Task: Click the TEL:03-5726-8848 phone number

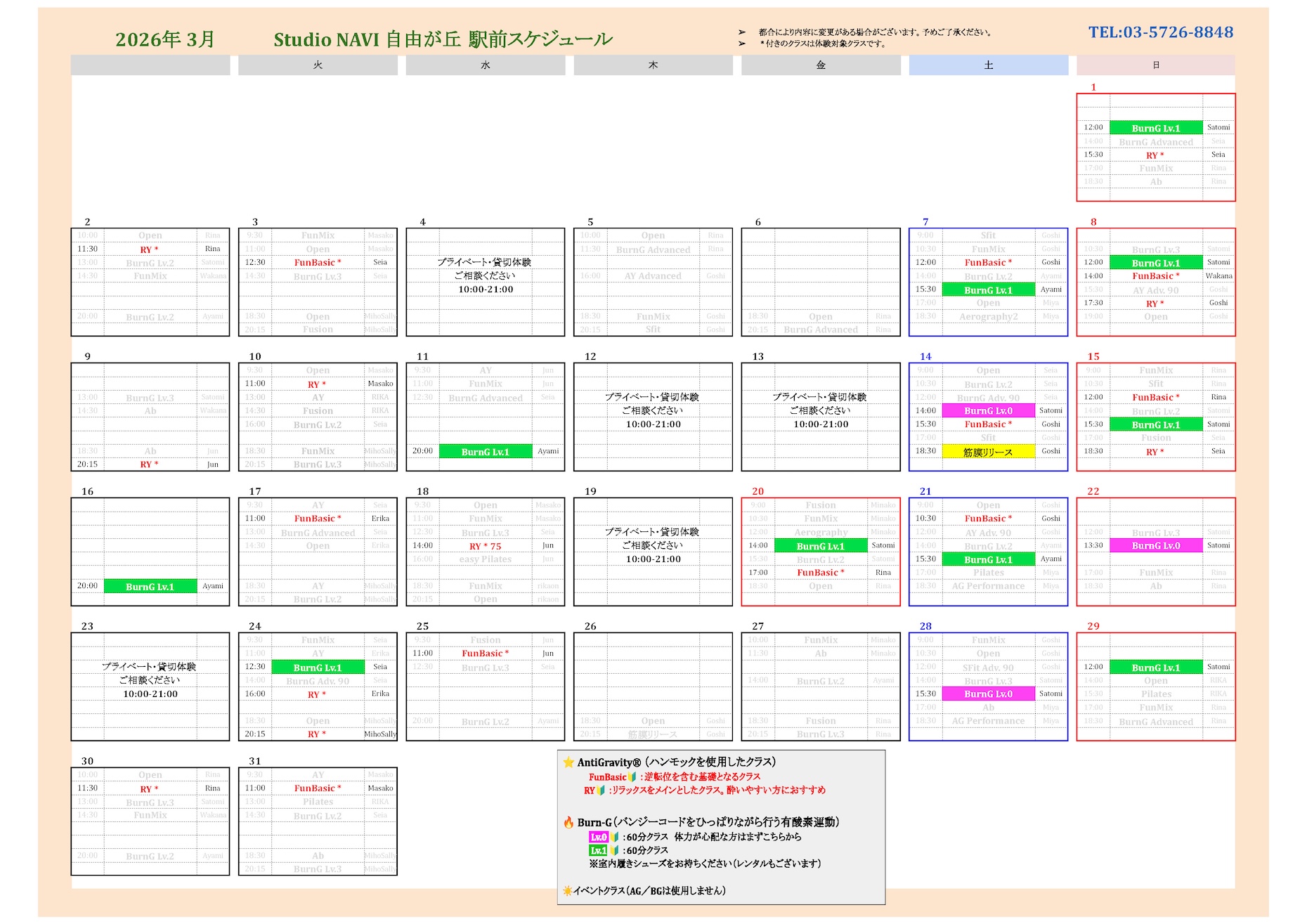Action: pos(1161,32)
